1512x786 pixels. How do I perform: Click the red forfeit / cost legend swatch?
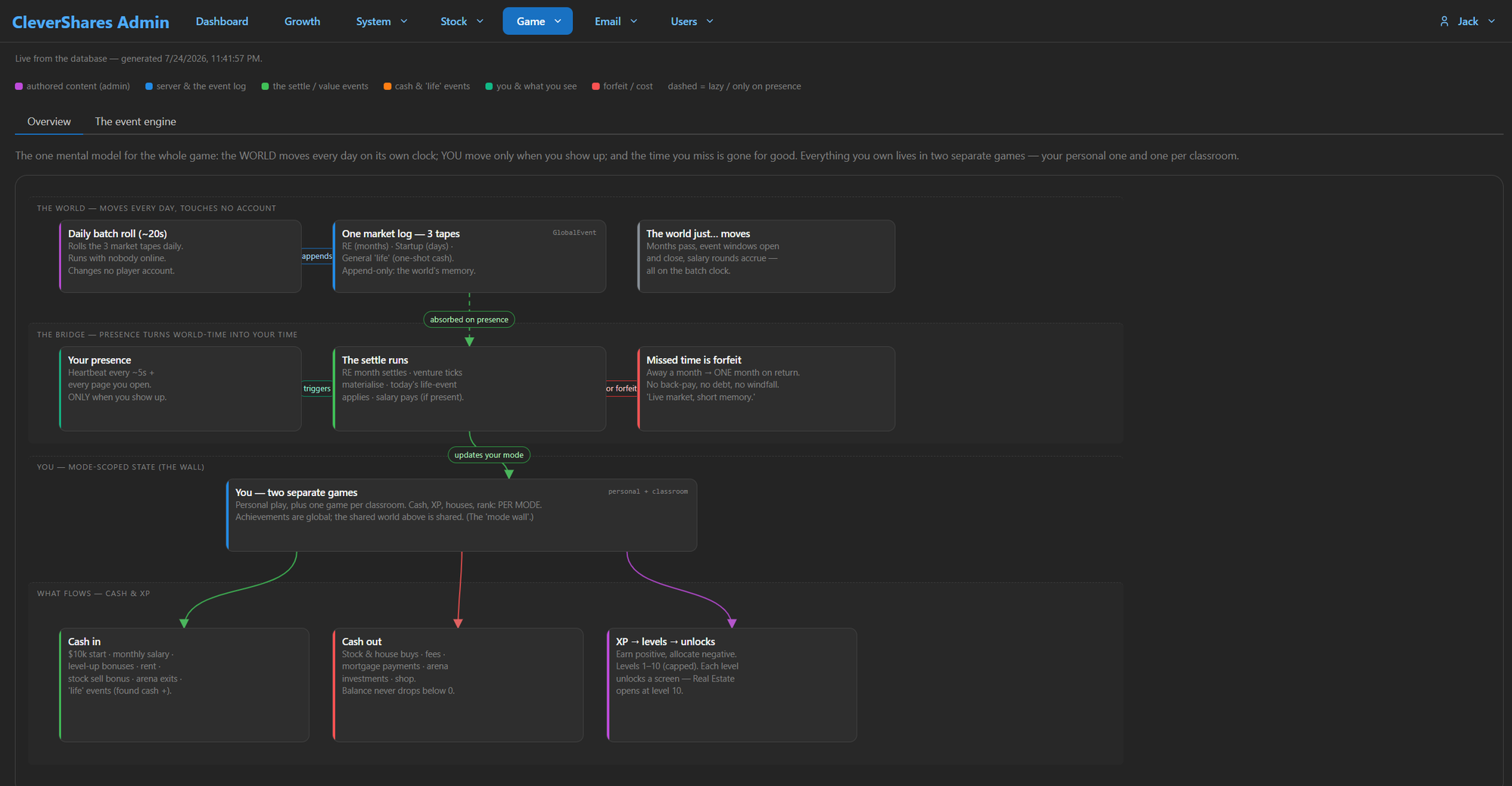point(596,86)
